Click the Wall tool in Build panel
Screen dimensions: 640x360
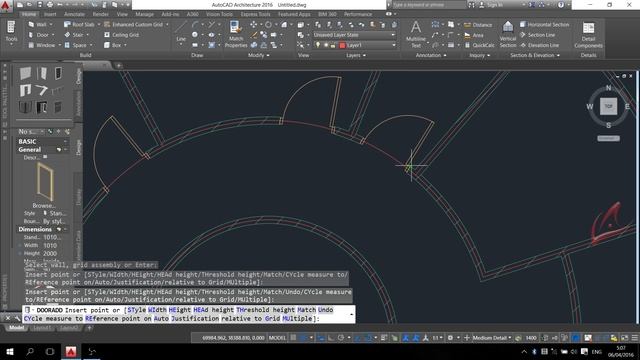click(x=38, y=24)
